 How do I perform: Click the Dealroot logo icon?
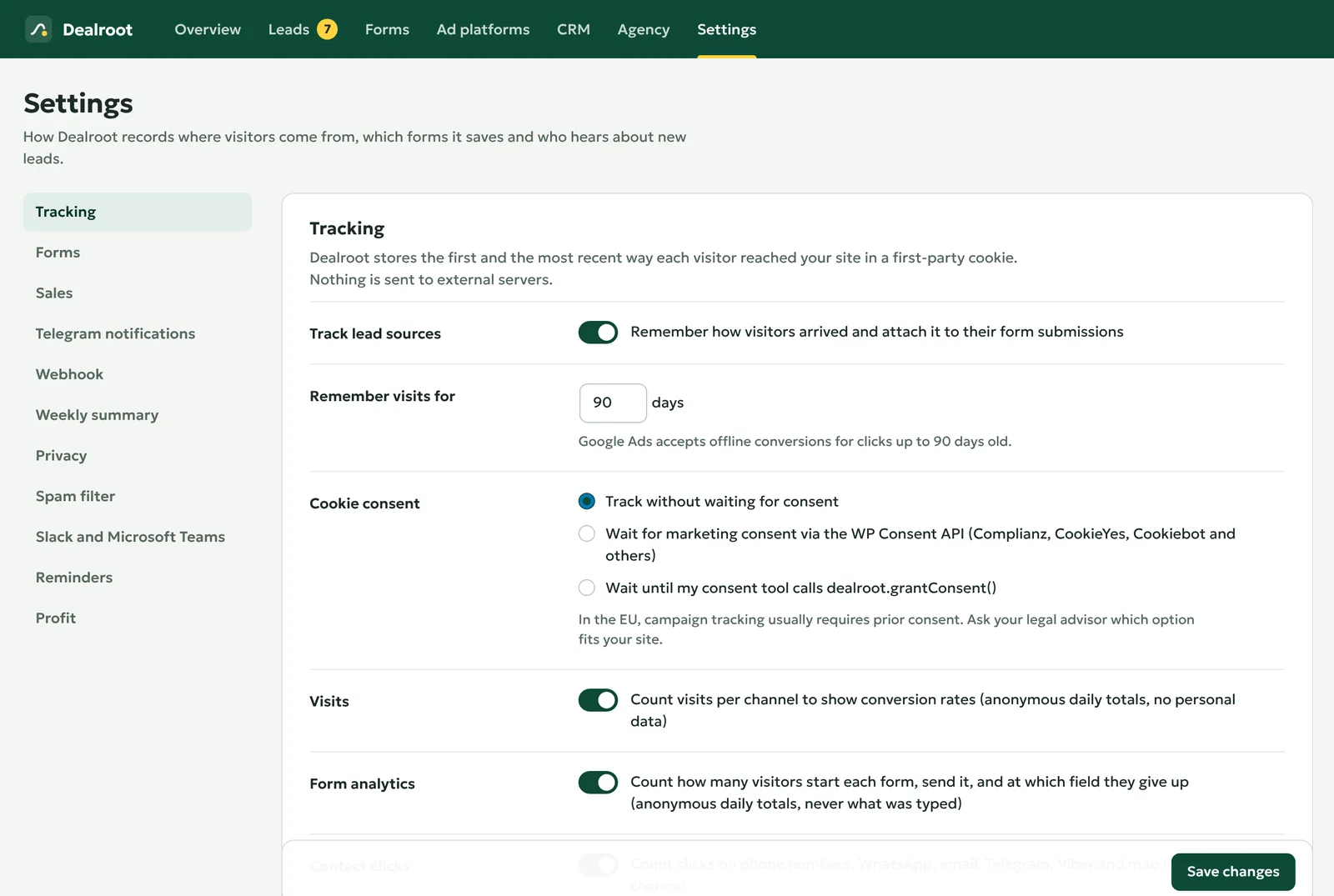tap(38, 29)
